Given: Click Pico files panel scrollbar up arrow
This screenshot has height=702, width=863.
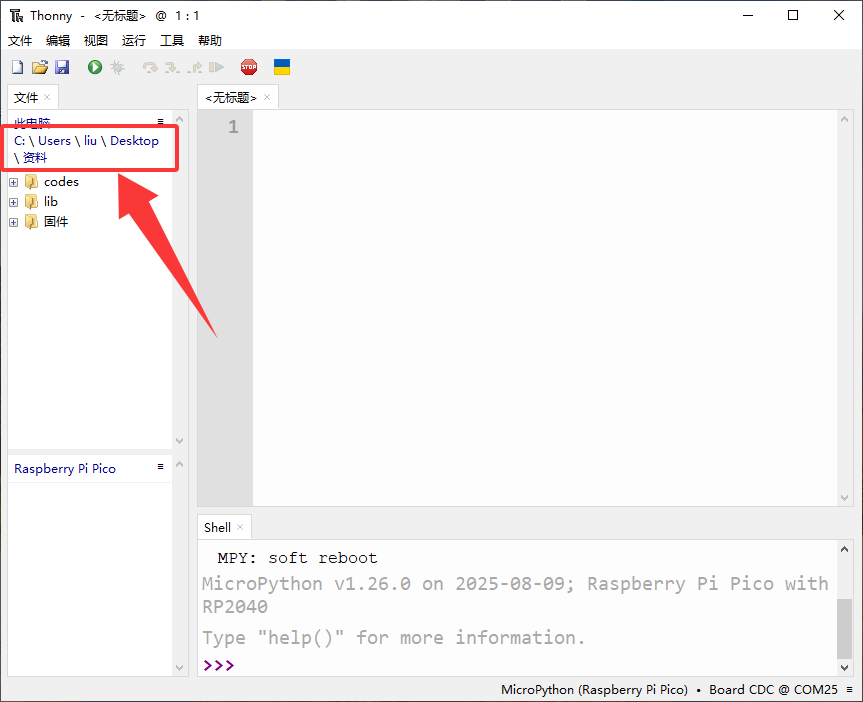Looking at the screenshot, I should (x=179, y=464).
